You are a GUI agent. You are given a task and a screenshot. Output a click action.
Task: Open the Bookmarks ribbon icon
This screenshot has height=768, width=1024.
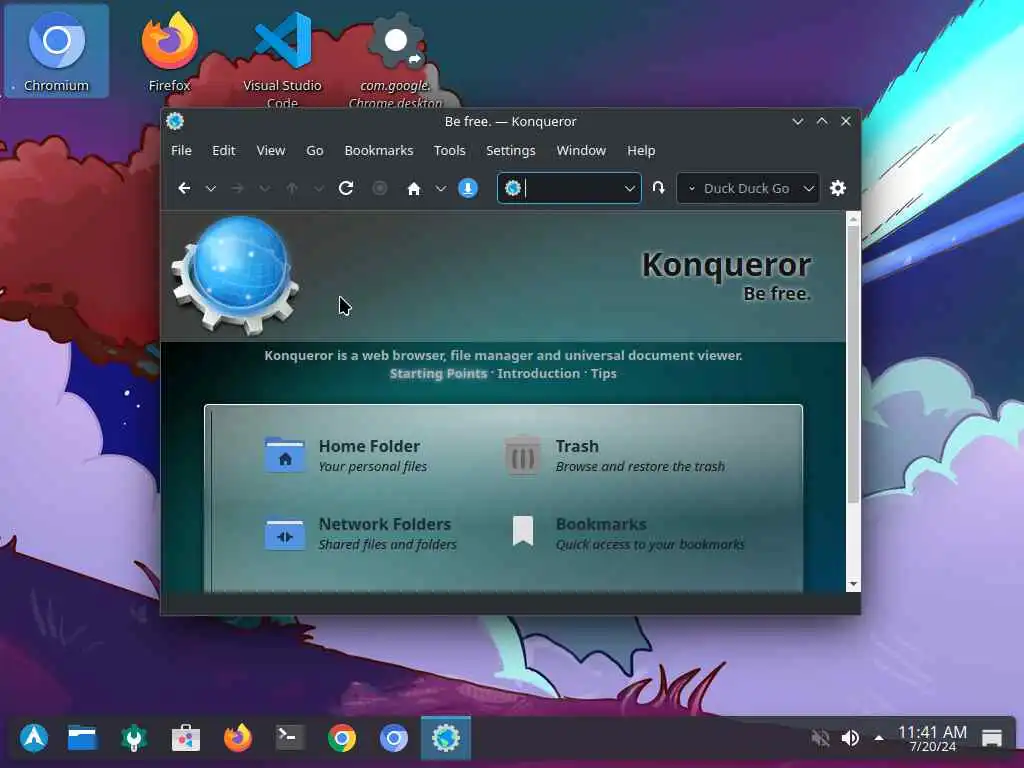click(523, 531)
